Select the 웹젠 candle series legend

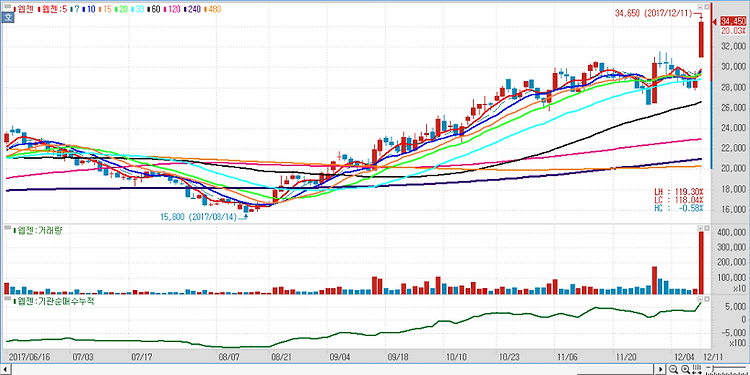(x=24, y=9)
